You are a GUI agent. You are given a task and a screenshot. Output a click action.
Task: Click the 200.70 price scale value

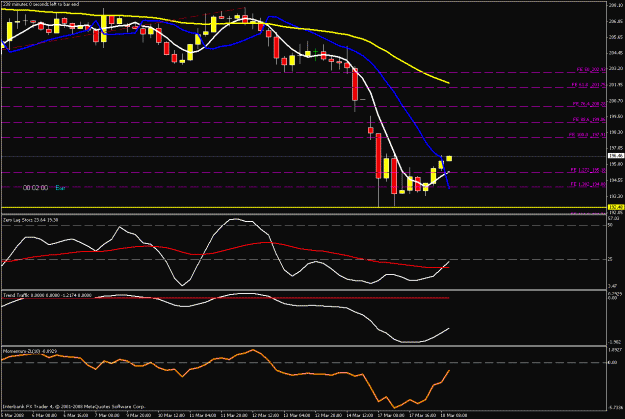coord(616,101)
